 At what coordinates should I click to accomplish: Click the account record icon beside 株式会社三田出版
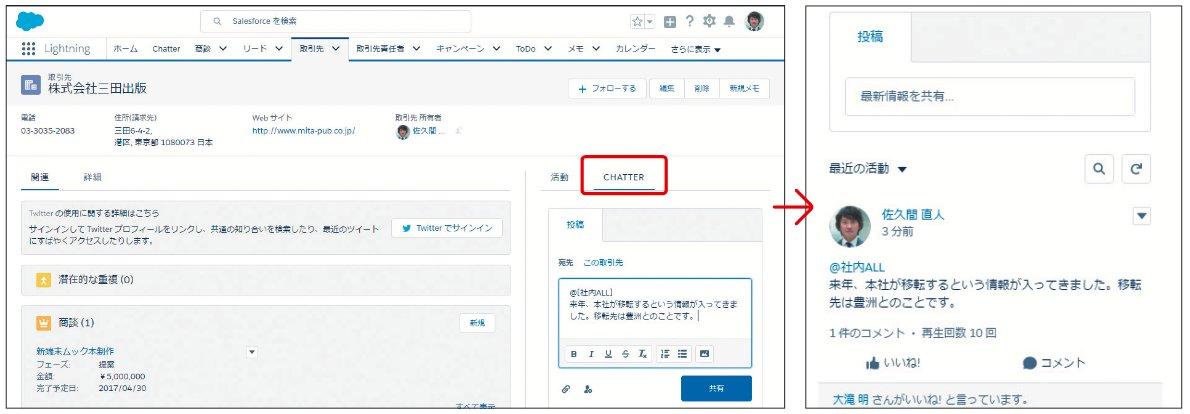click(x=31, y=85)
